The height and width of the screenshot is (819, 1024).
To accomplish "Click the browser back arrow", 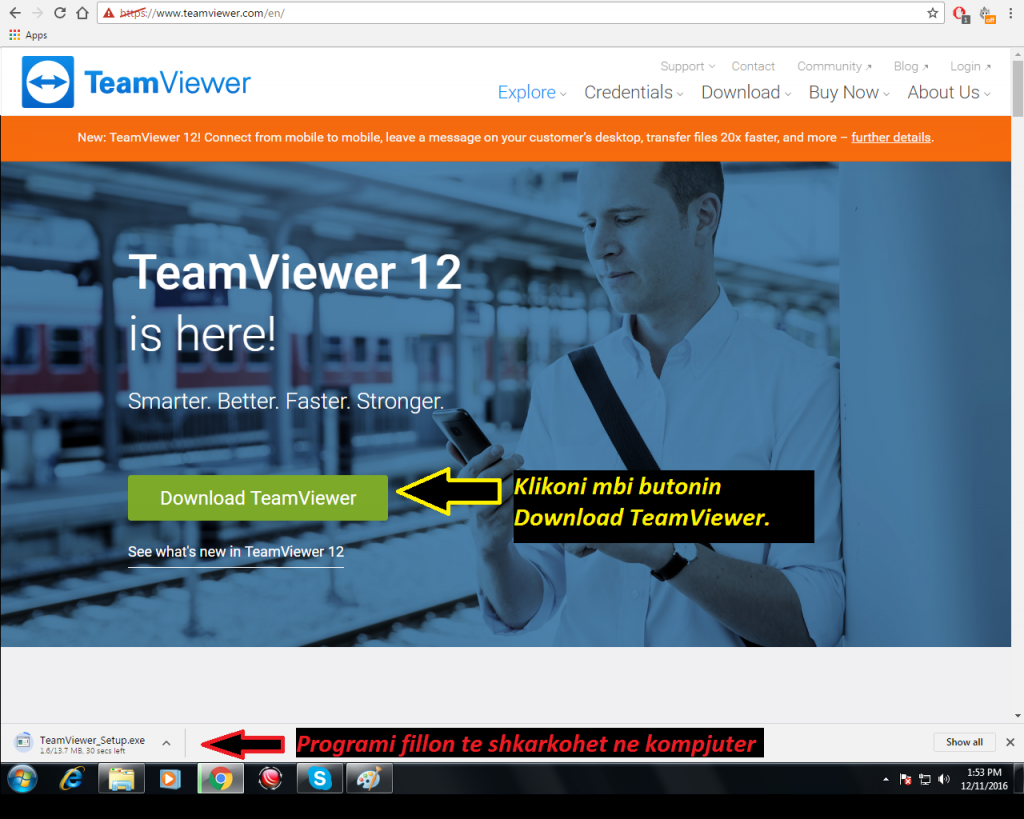I will (x=15, y=13).
